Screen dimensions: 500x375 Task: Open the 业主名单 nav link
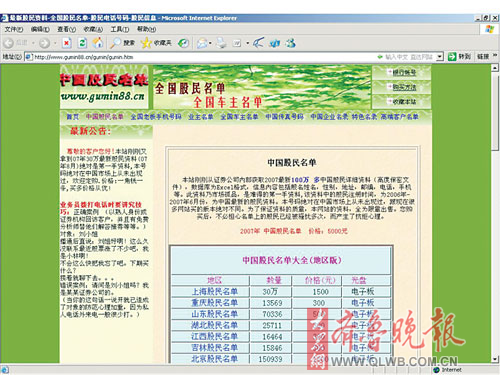tap(201, 117)
